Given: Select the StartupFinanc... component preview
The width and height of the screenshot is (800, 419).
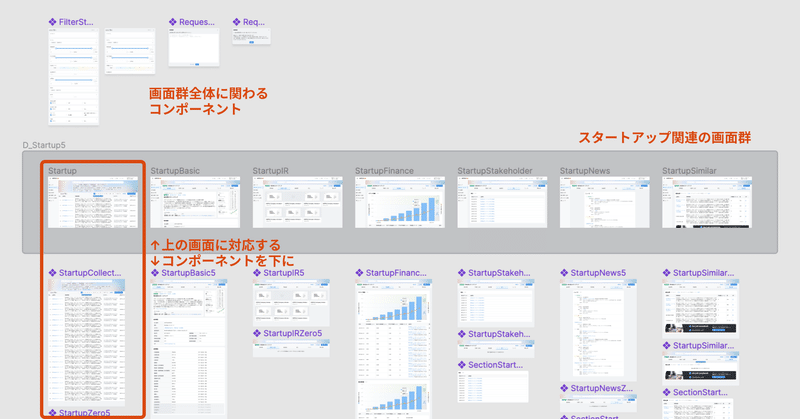Looking at the screenshot, I should pos(394,349).
